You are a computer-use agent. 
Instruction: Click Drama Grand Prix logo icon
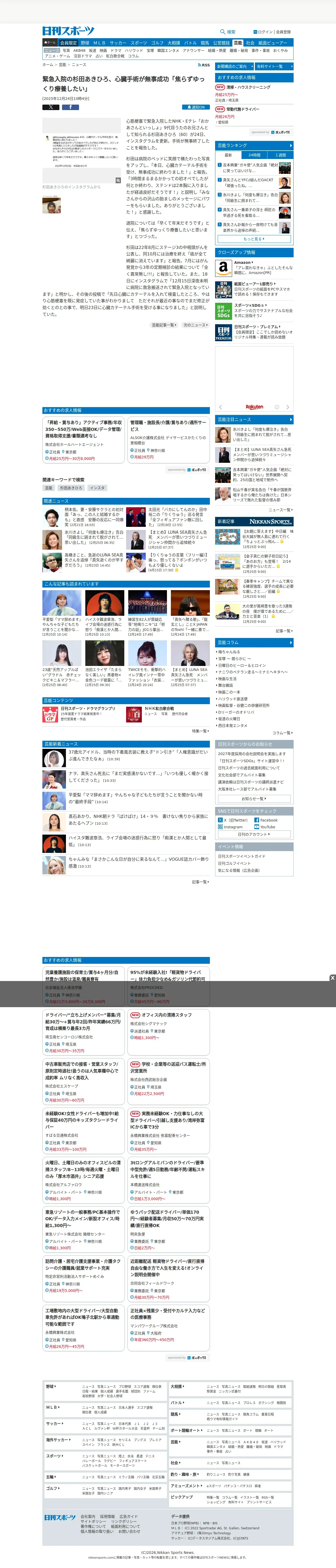[50, 715]
